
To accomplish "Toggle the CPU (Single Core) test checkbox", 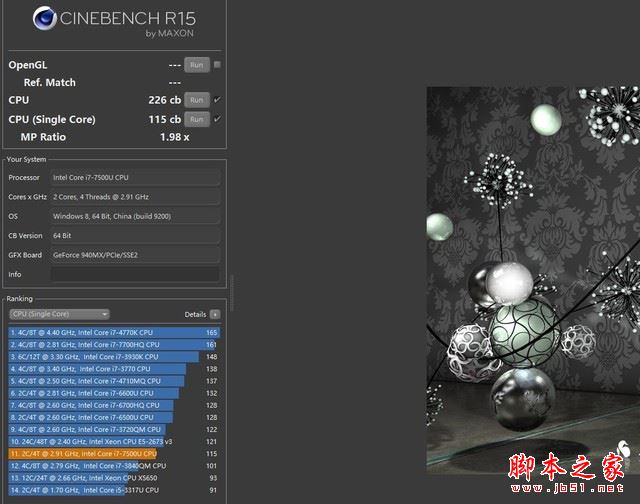I will [217, 119].
